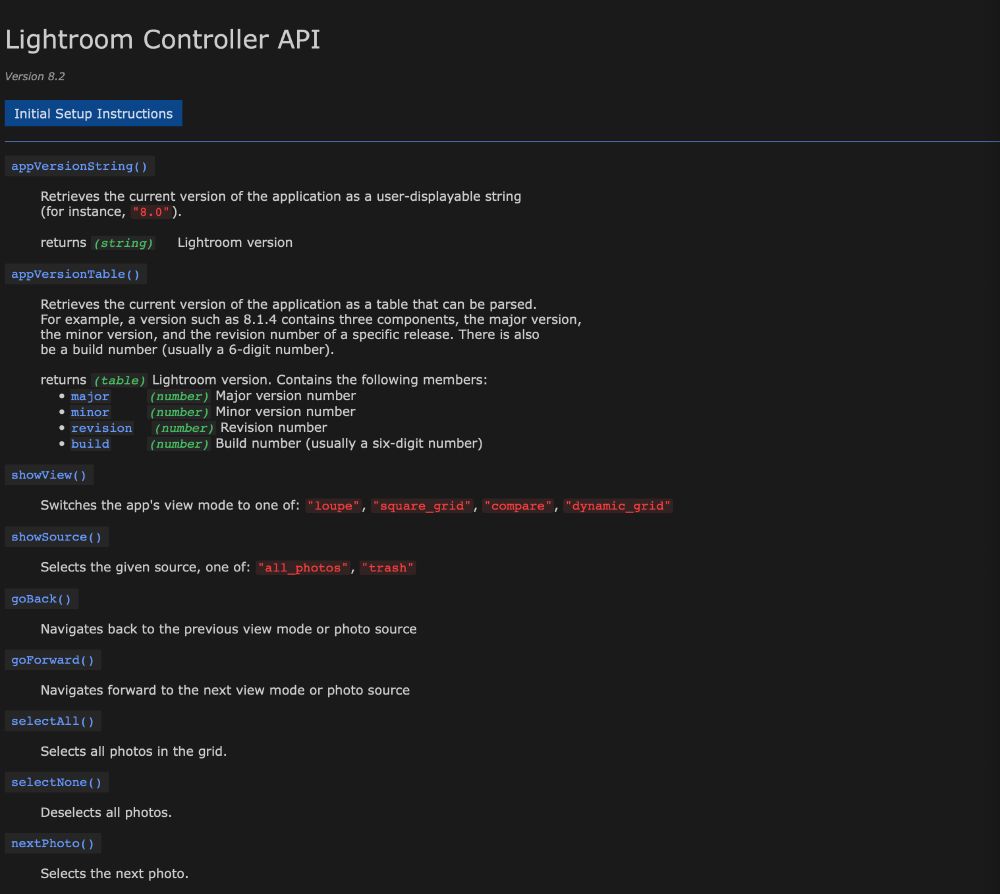Click the appVersionTable() function name
This screenshot has height=894, width=1000.
(x=75, y=274)
